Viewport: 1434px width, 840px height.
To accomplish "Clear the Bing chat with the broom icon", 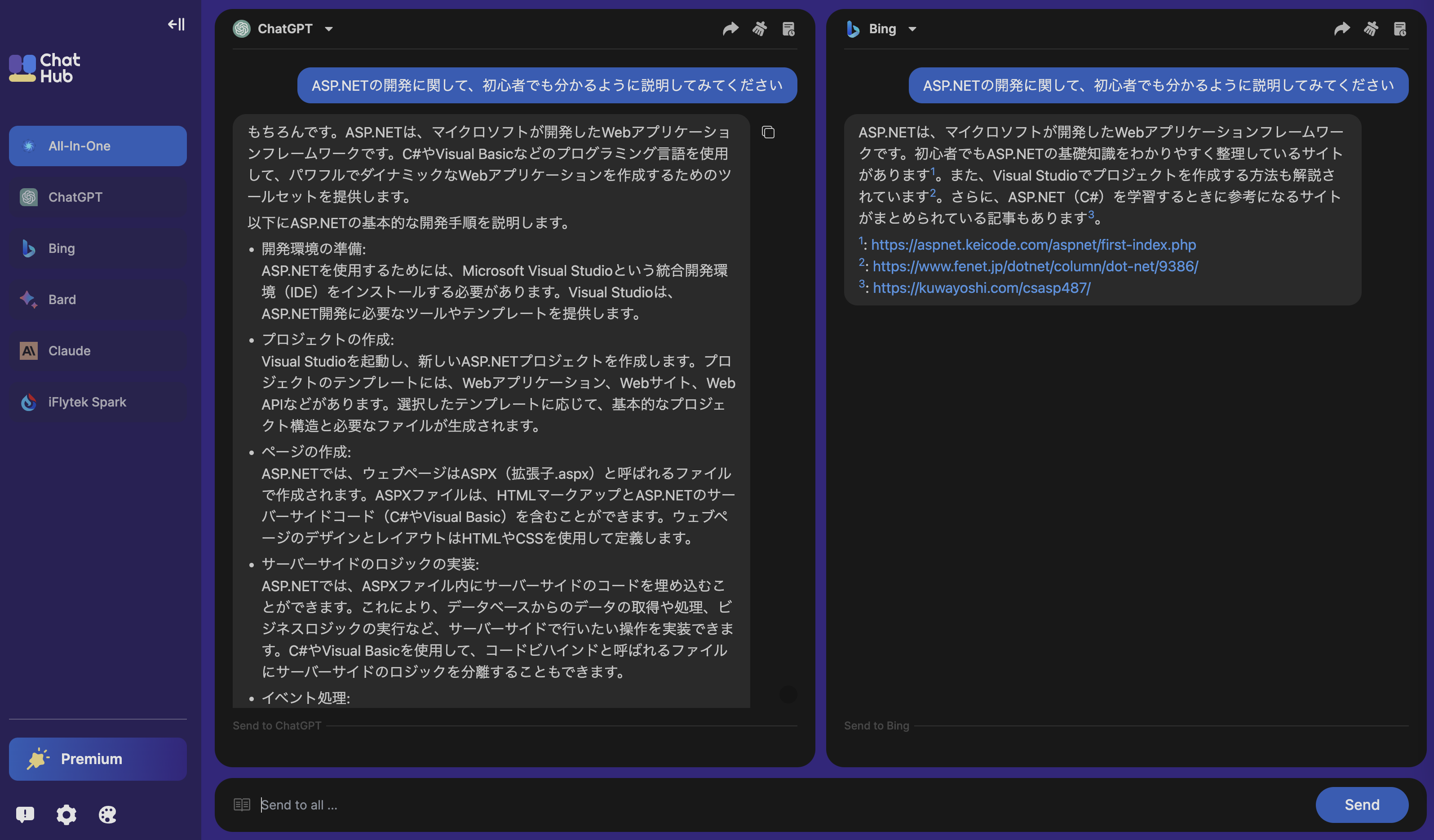I will tap(1372, 28).
